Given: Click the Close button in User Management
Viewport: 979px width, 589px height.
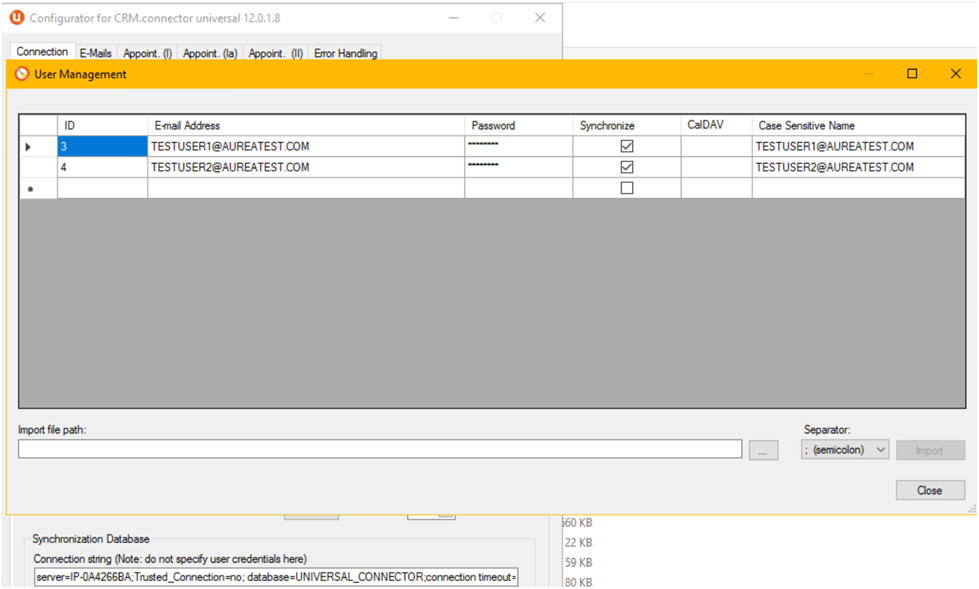Looking at the screenshot, I should coord(930,490).
